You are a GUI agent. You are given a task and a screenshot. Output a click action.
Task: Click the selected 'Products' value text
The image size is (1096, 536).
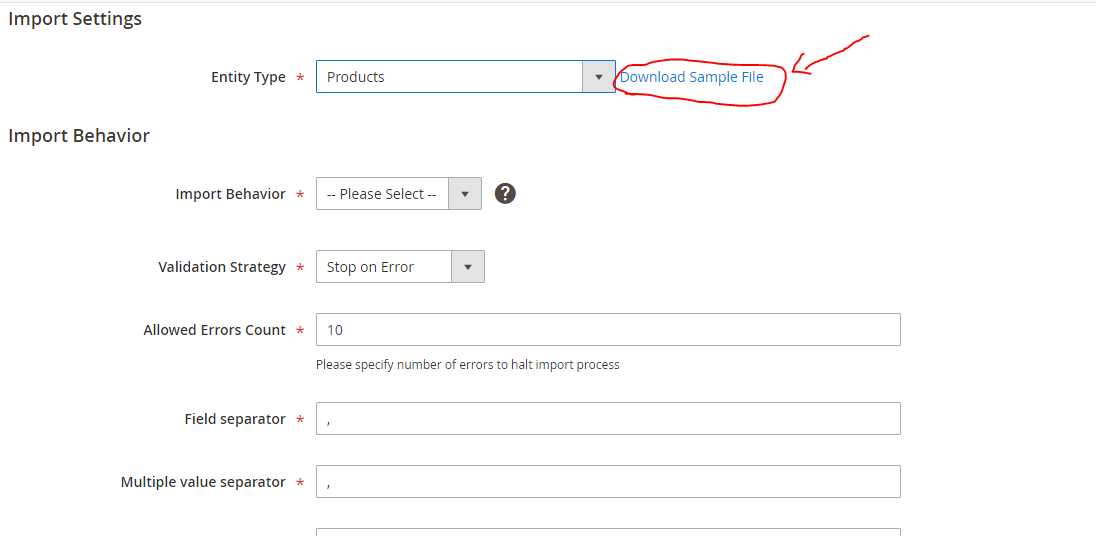click(356, 77)
